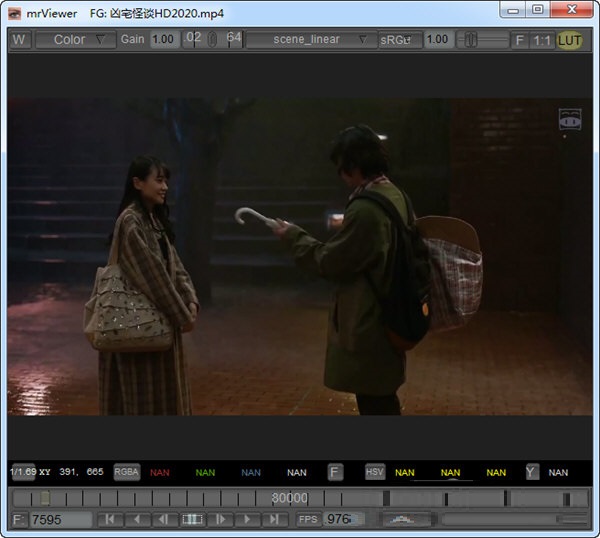Stop playback with the center stop button

pyautogui.click(x=192, y=519)
